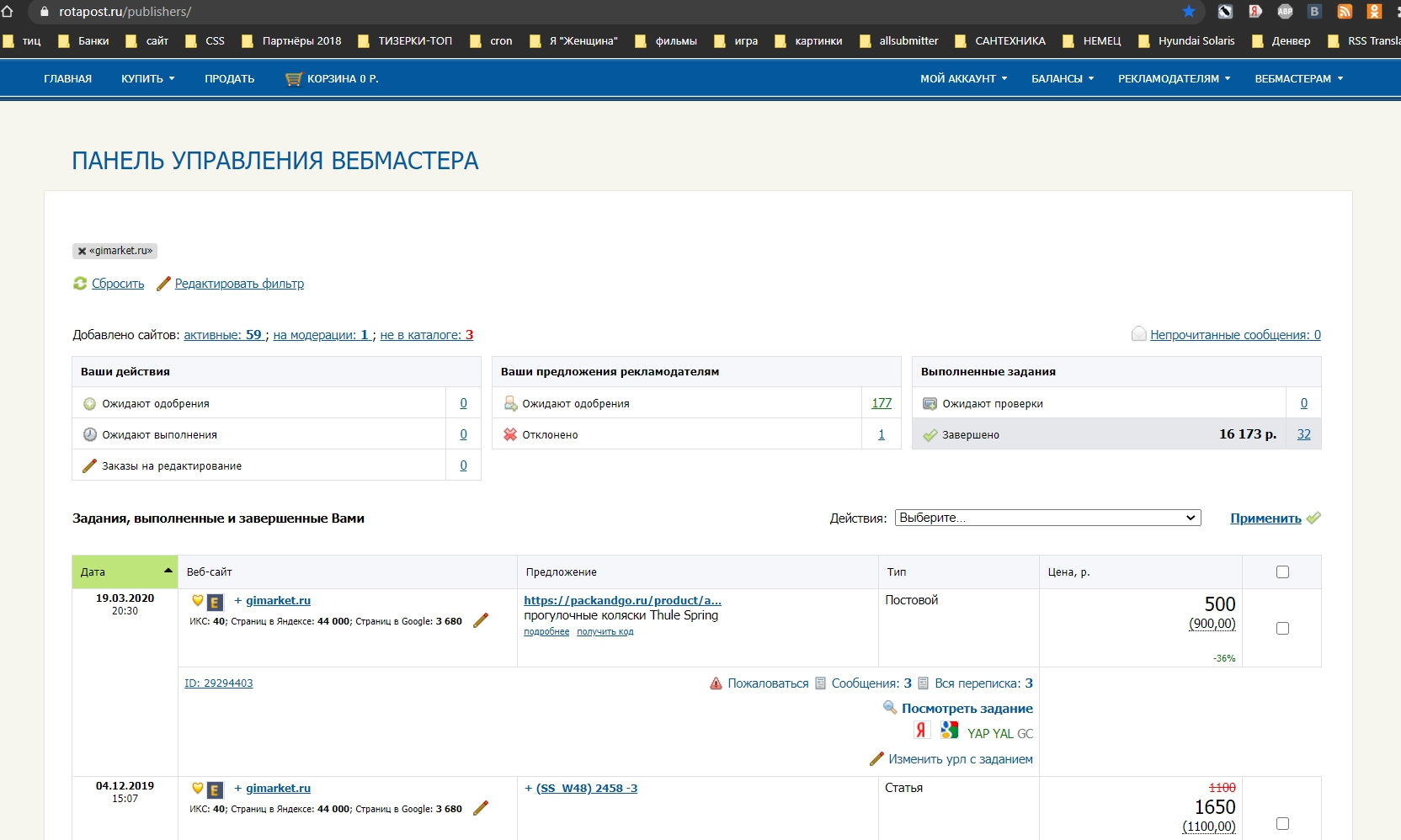Image resolution: width=1401 pixels, height=840 pixels.
Task: Click the heart icon in the 04.12.2019 row
Action: point(198,788)
